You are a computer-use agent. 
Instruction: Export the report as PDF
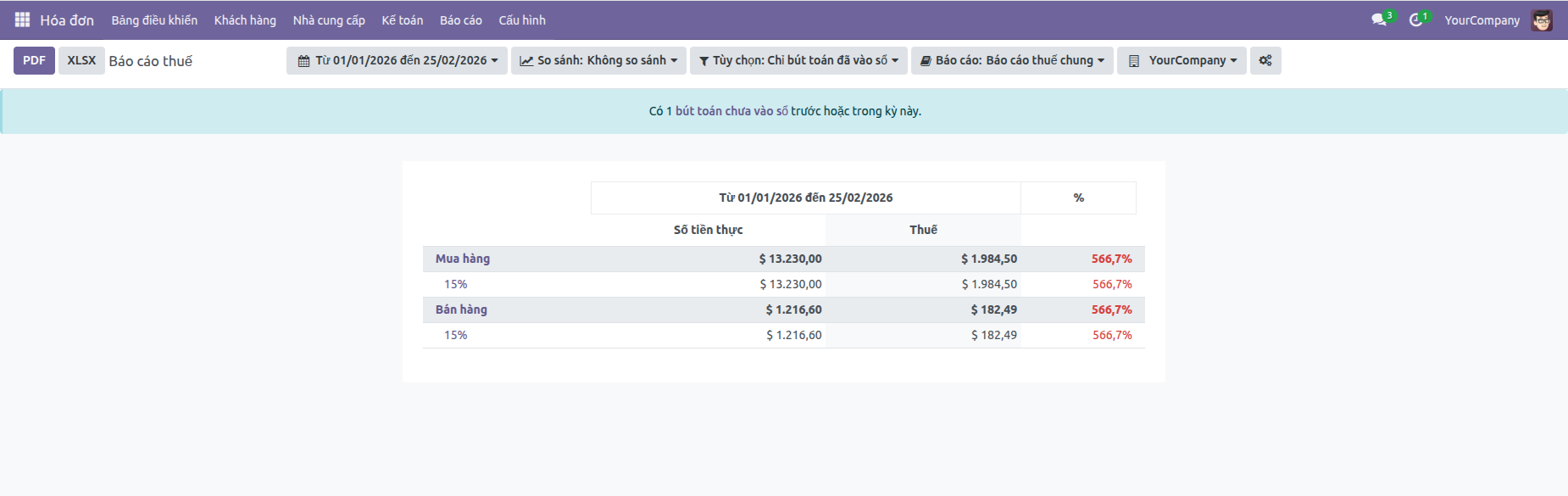coord(34,60)
